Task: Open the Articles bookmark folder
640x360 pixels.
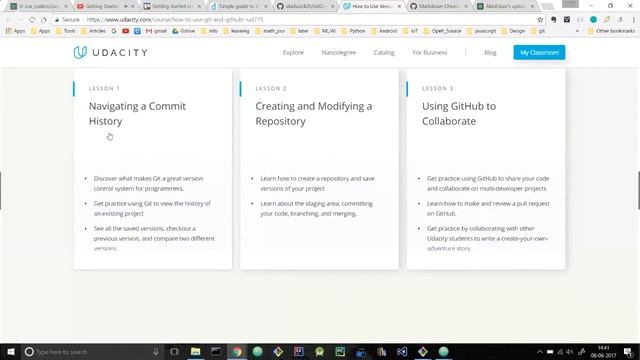Action: 93,31
